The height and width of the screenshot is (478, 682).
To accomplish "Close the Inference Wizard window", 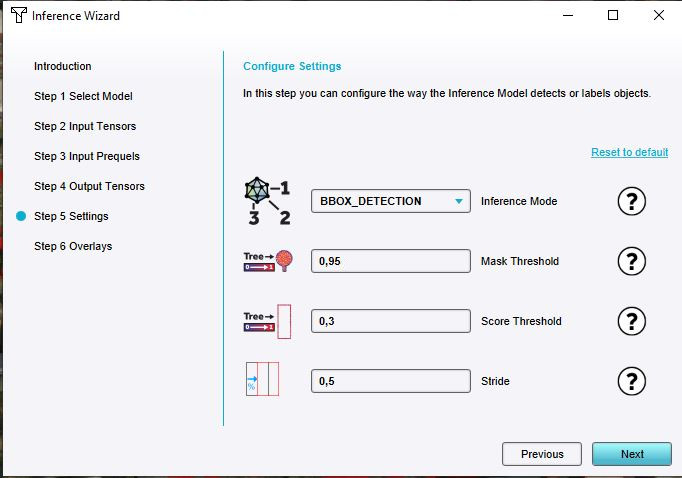I will pyautogui.click(x=659, y=15).
